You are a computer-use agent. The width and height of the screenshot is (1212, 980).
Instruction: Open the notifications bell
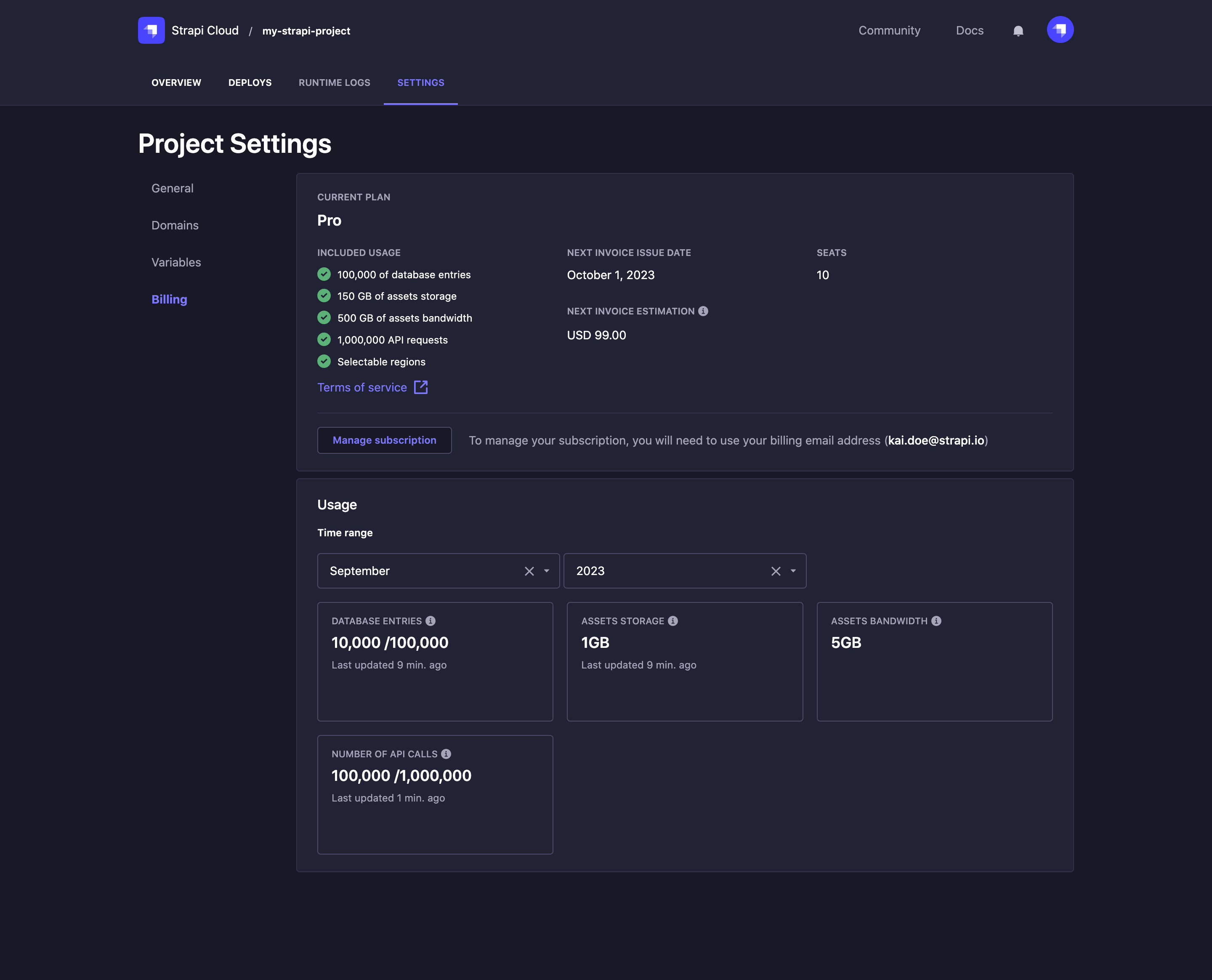[1018, 30]
